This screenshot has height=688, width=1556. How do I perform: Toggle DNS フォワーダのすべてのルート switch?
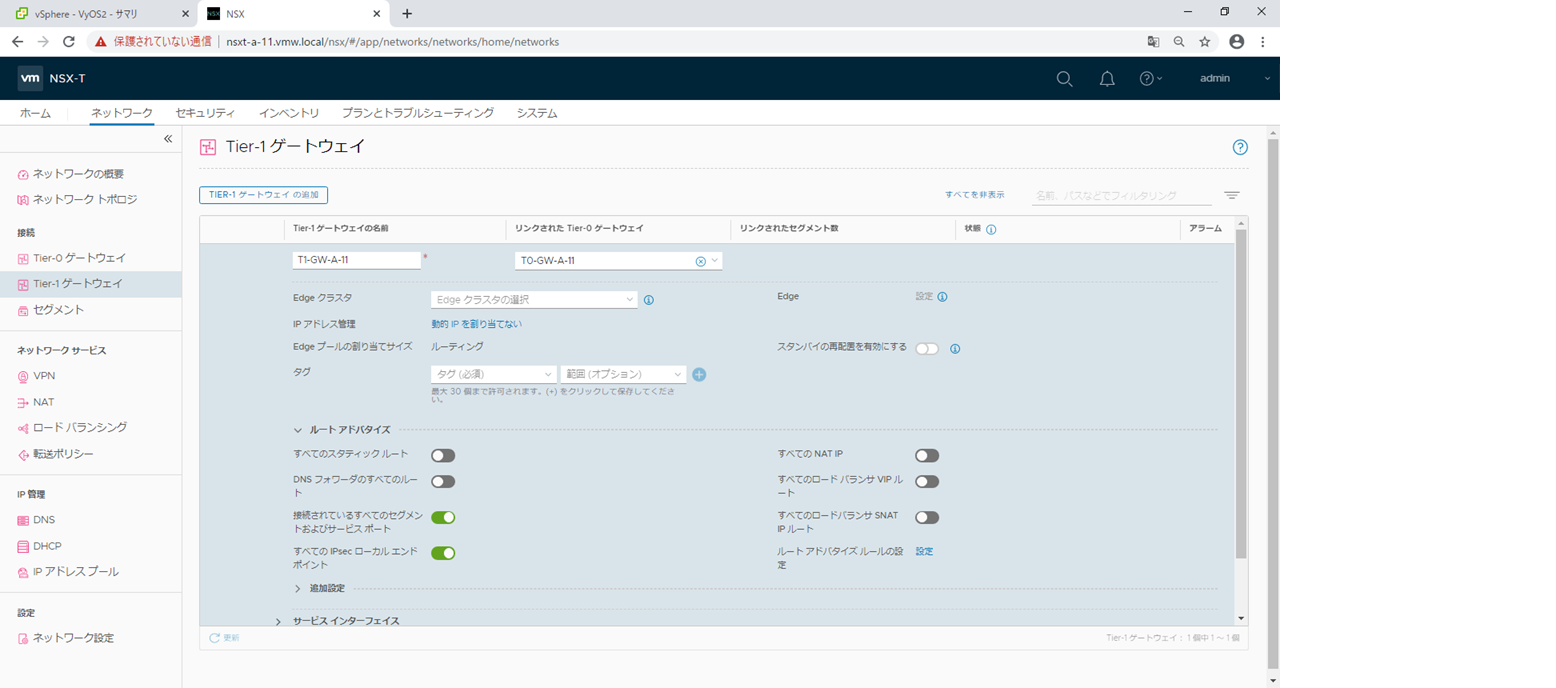(x=443, y=482)
